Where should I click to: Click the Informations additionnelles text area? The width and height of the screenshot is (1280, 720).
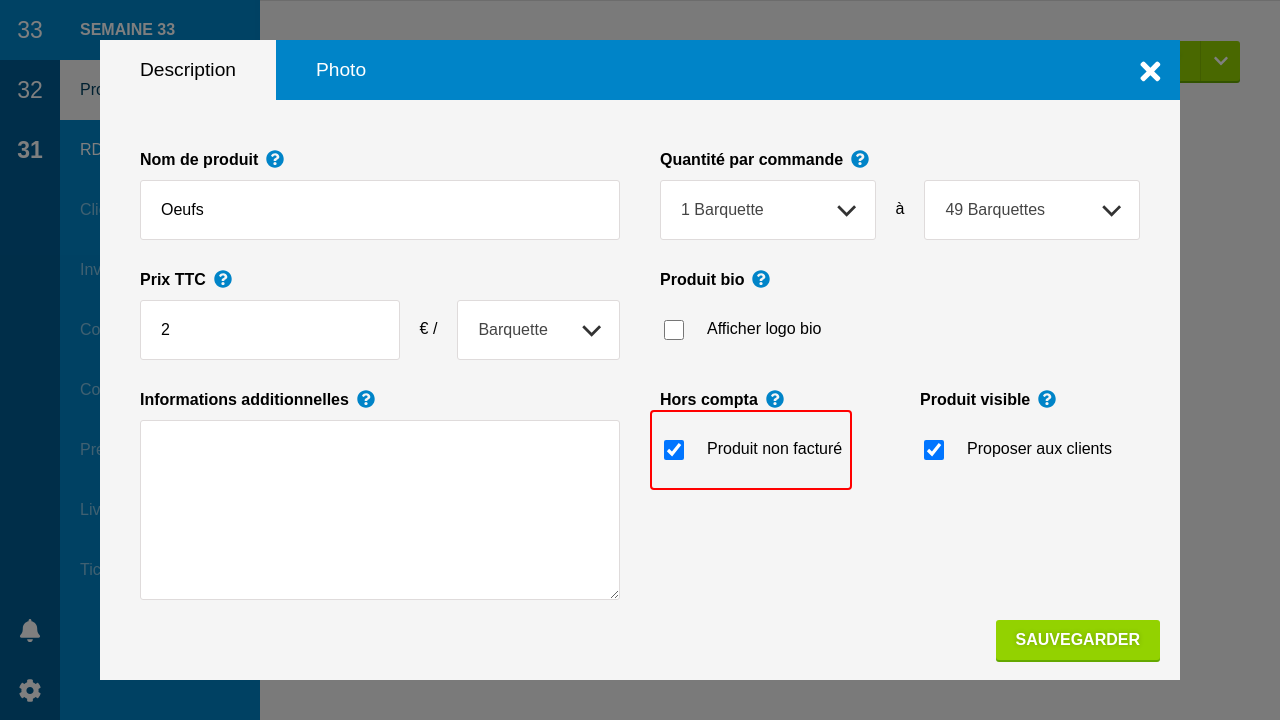(x=380, y=510)
